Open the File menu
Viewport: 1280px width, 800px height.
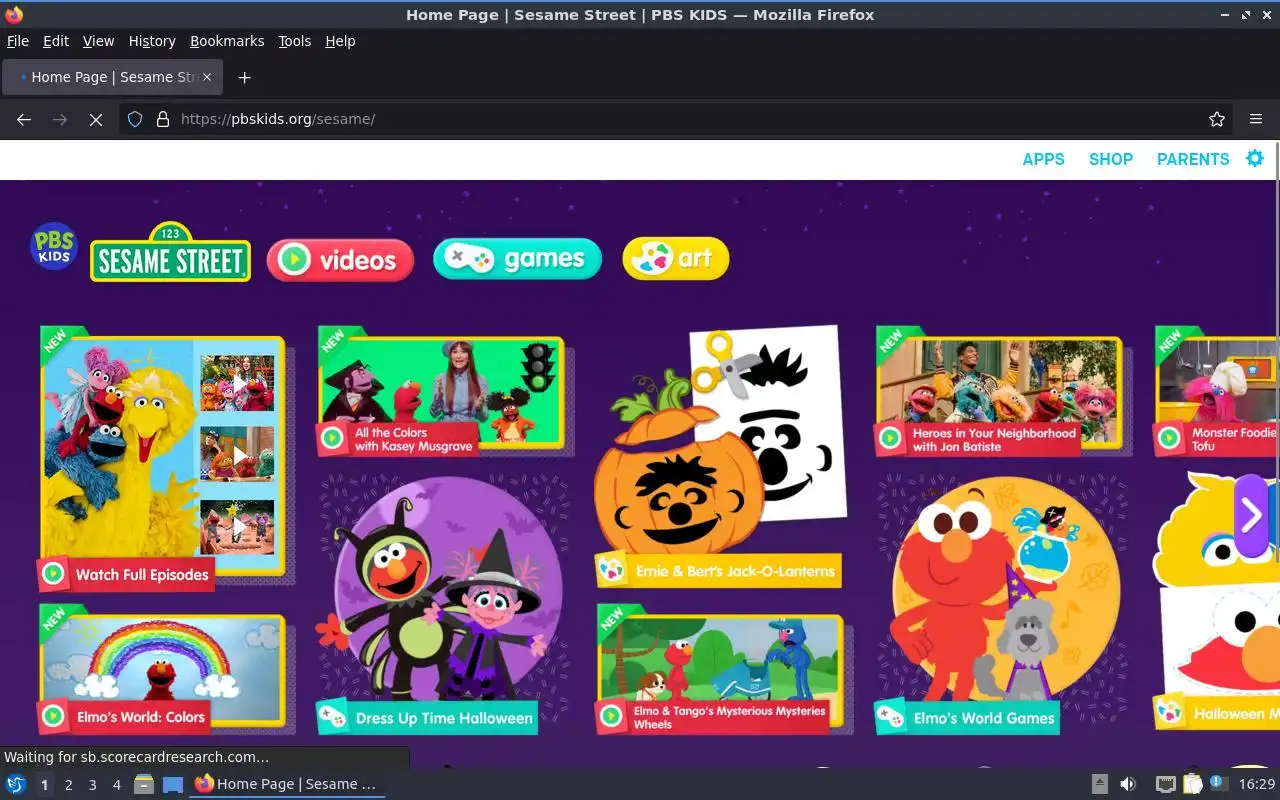tap(18, 41)
